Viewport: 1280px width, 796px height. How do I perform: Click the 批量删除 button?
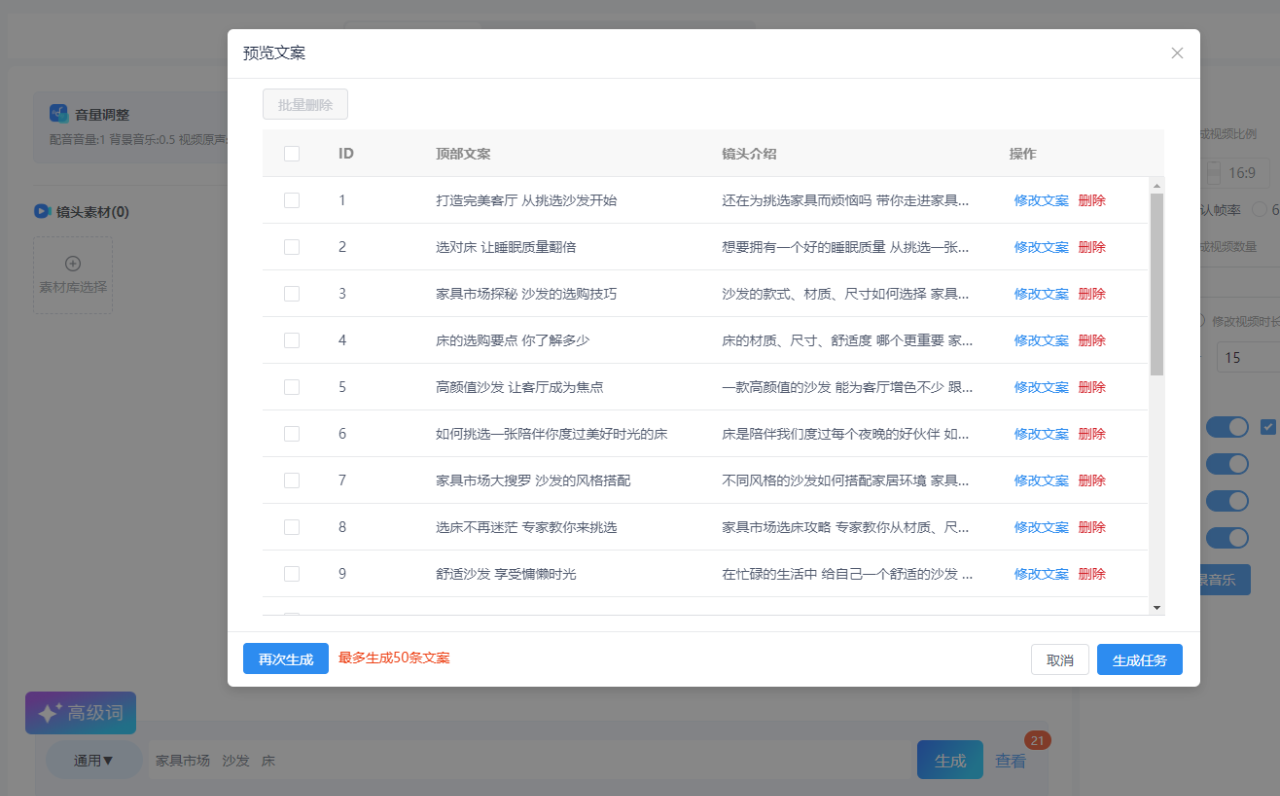pyautogui.click(x=305, y=105)
